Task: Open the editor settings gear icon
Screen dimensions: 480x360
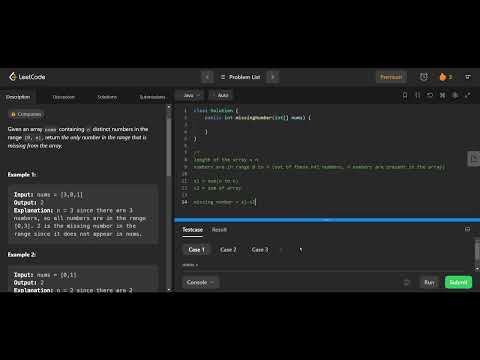Action: tap(455, 96)
